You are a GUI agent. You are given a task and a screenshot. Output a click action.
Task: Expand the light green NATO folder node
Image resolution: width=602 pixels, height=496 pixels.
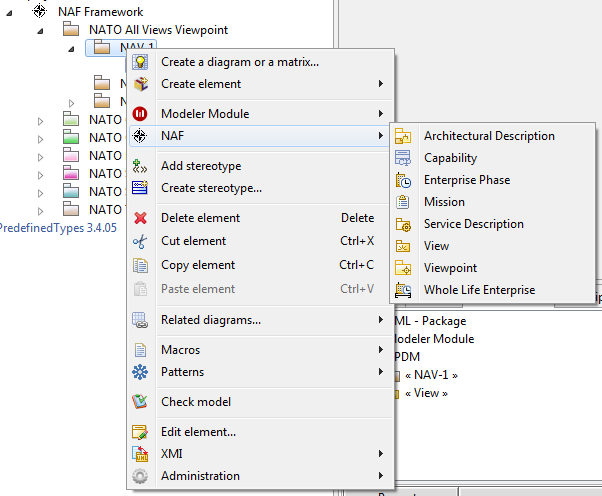coord(40,121)
